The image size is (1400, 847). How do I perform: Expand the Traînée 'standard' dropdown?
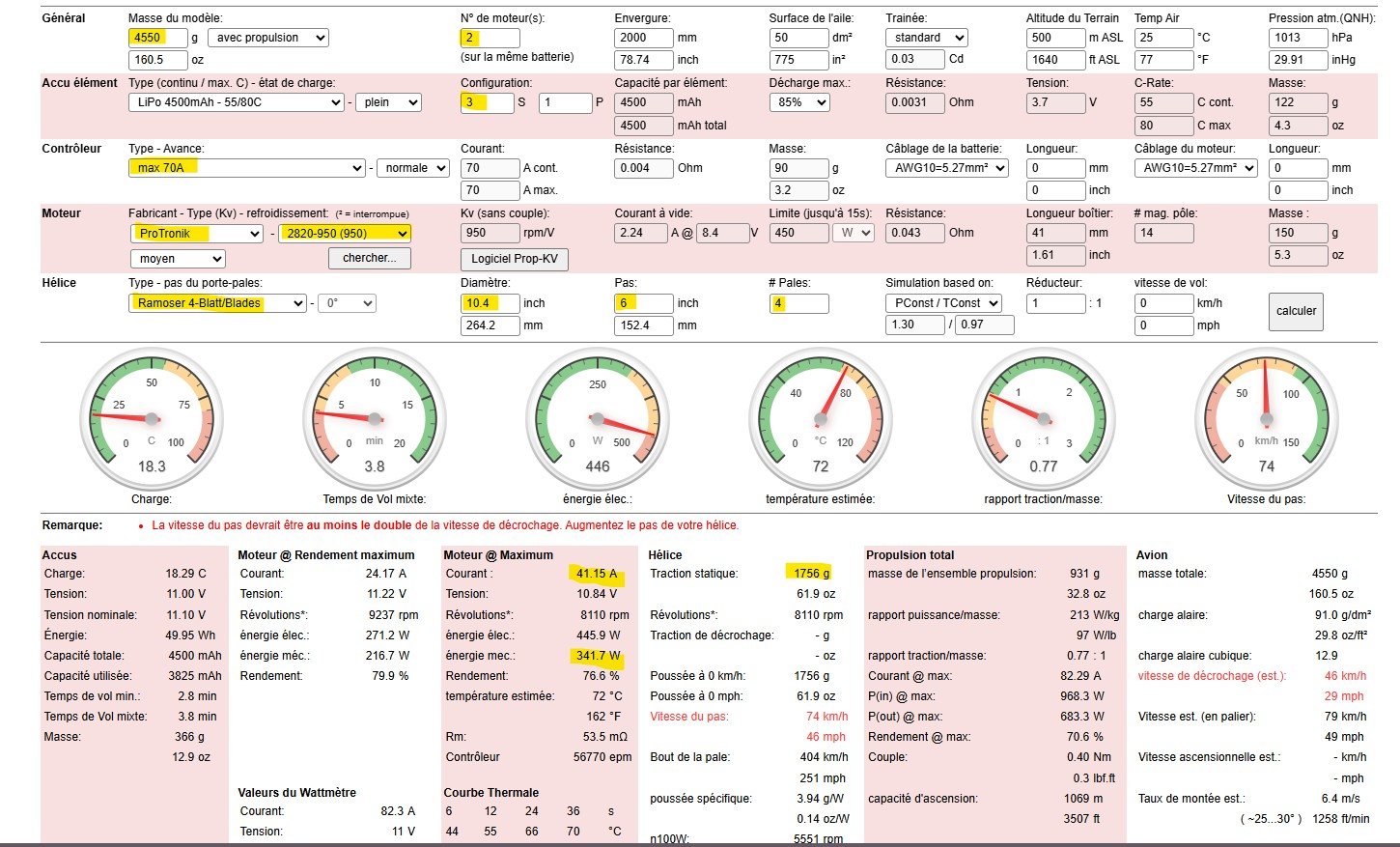(x=925, y=38)
